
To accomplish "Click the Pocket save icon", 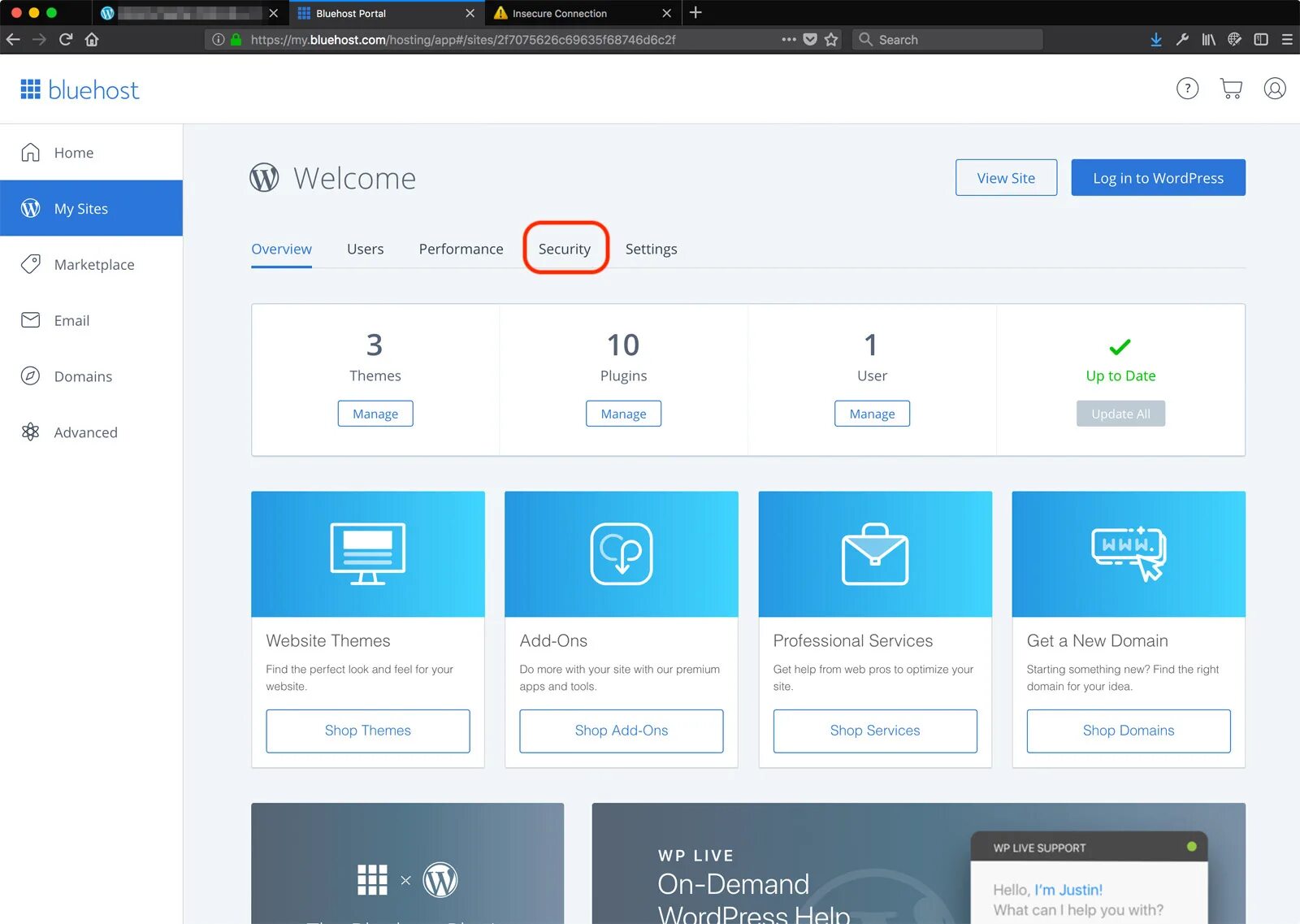I will coord(810,39).
